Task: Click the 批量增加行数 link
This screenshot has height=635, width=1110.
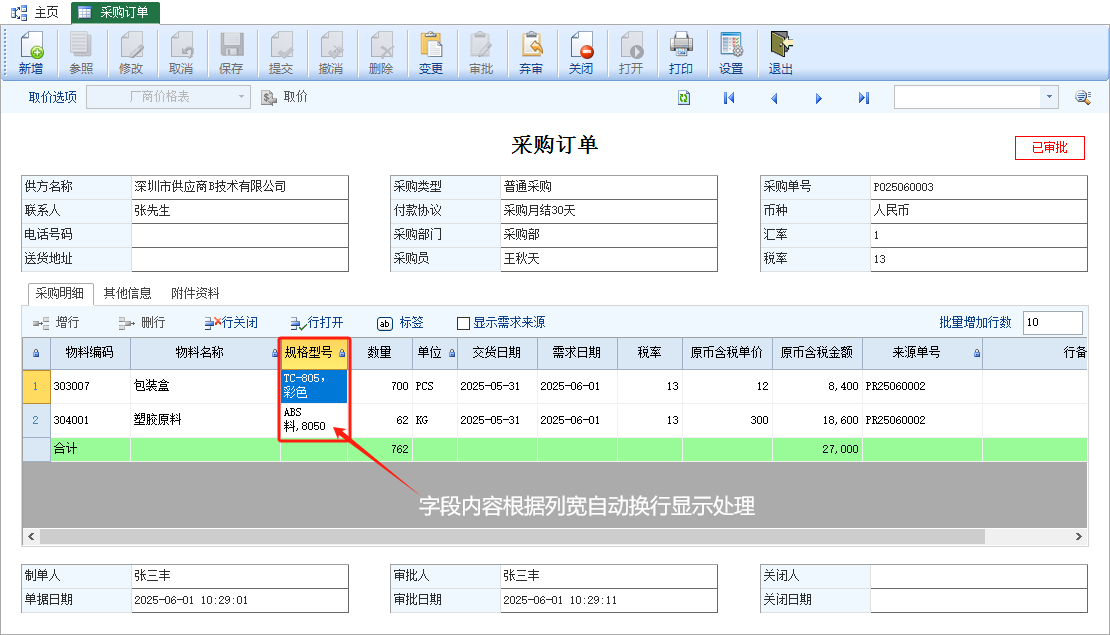Action: [x=975, y=323]
